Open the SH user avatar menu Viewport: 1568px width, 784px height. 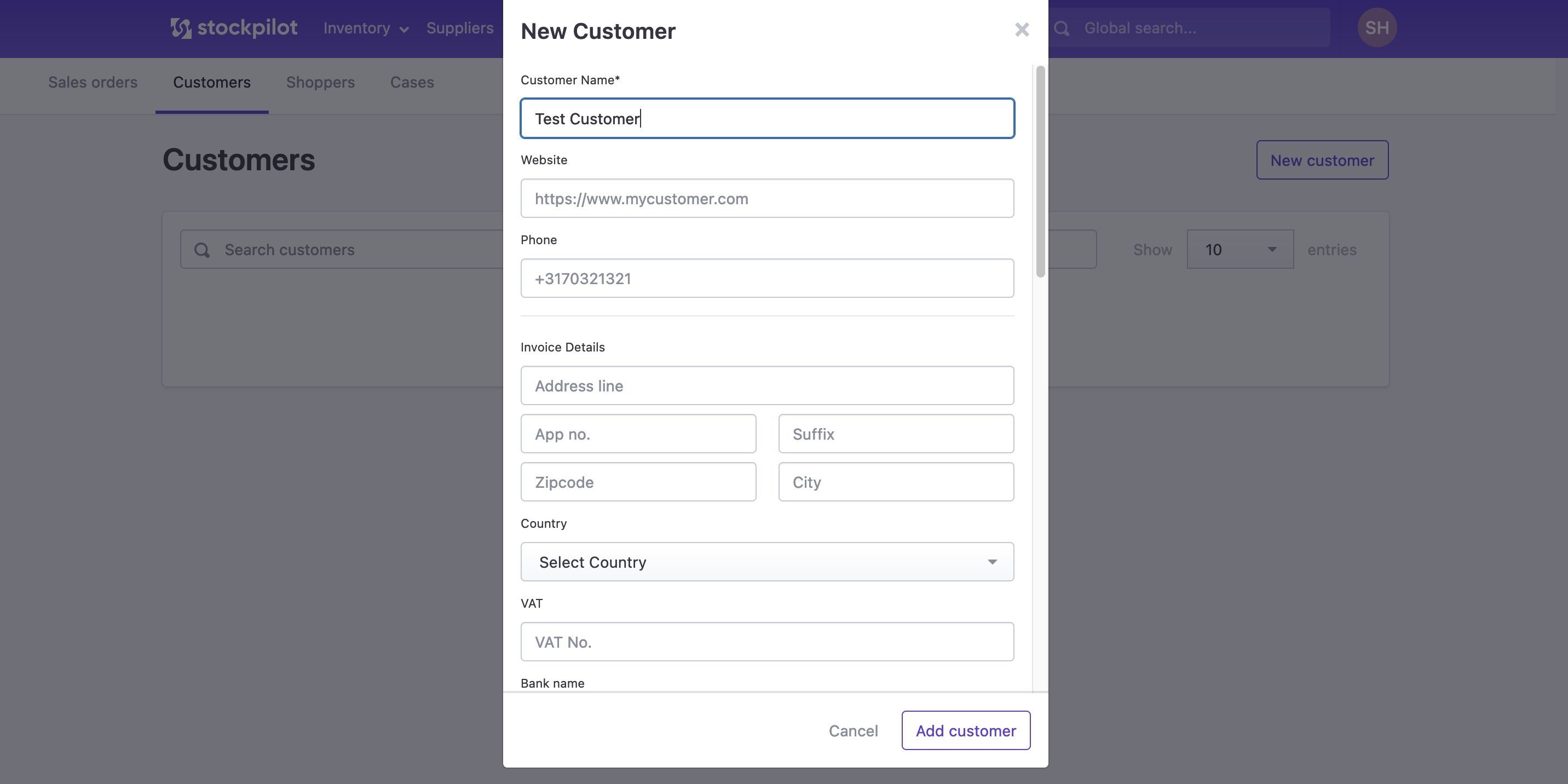(1377, 27)
